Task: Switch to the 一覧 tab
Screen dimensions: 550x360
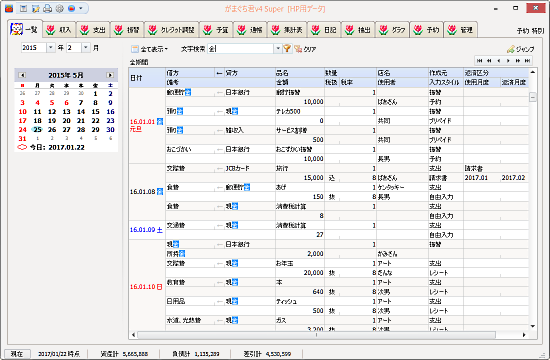Action: pyautogui.click(x=25, y=29)
